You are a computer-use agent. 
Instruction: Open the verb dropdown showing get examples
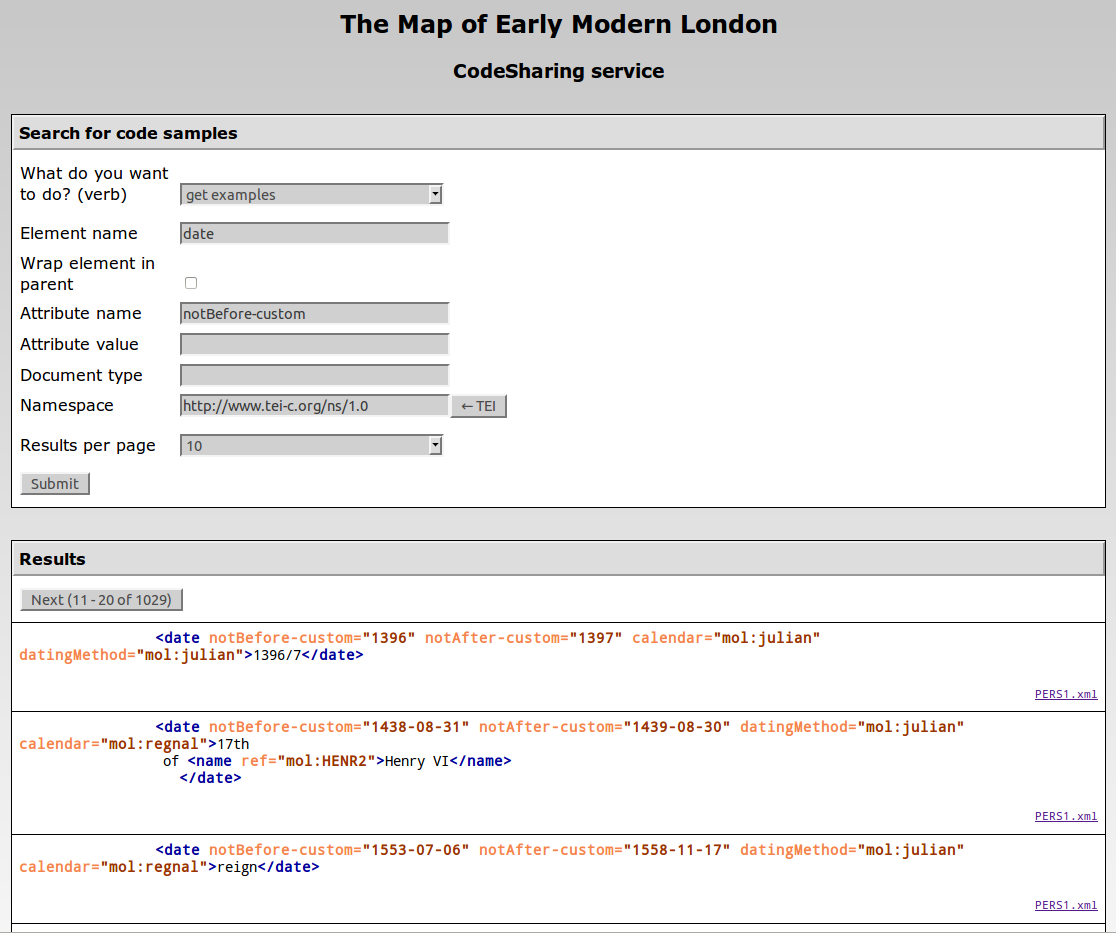click(311, 194)
